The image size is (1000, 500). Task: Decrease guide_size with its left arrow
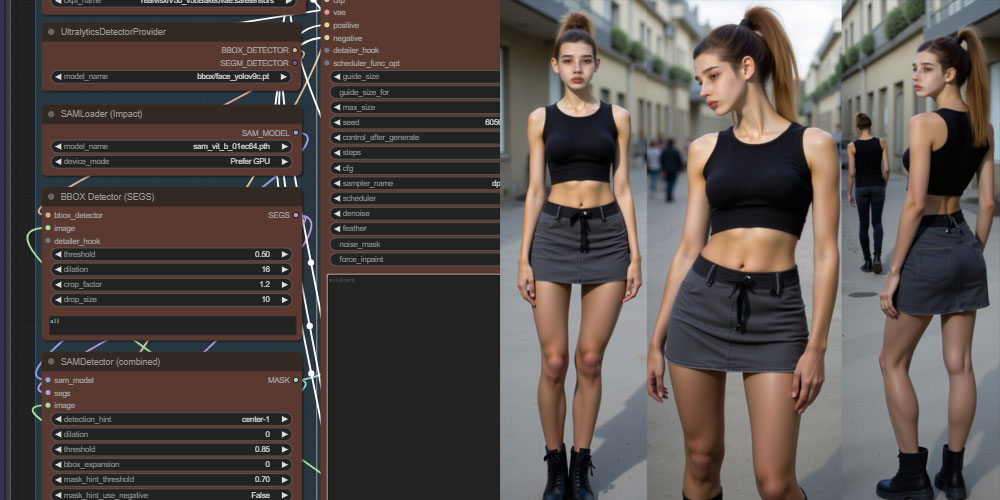(x=337, y=77)
